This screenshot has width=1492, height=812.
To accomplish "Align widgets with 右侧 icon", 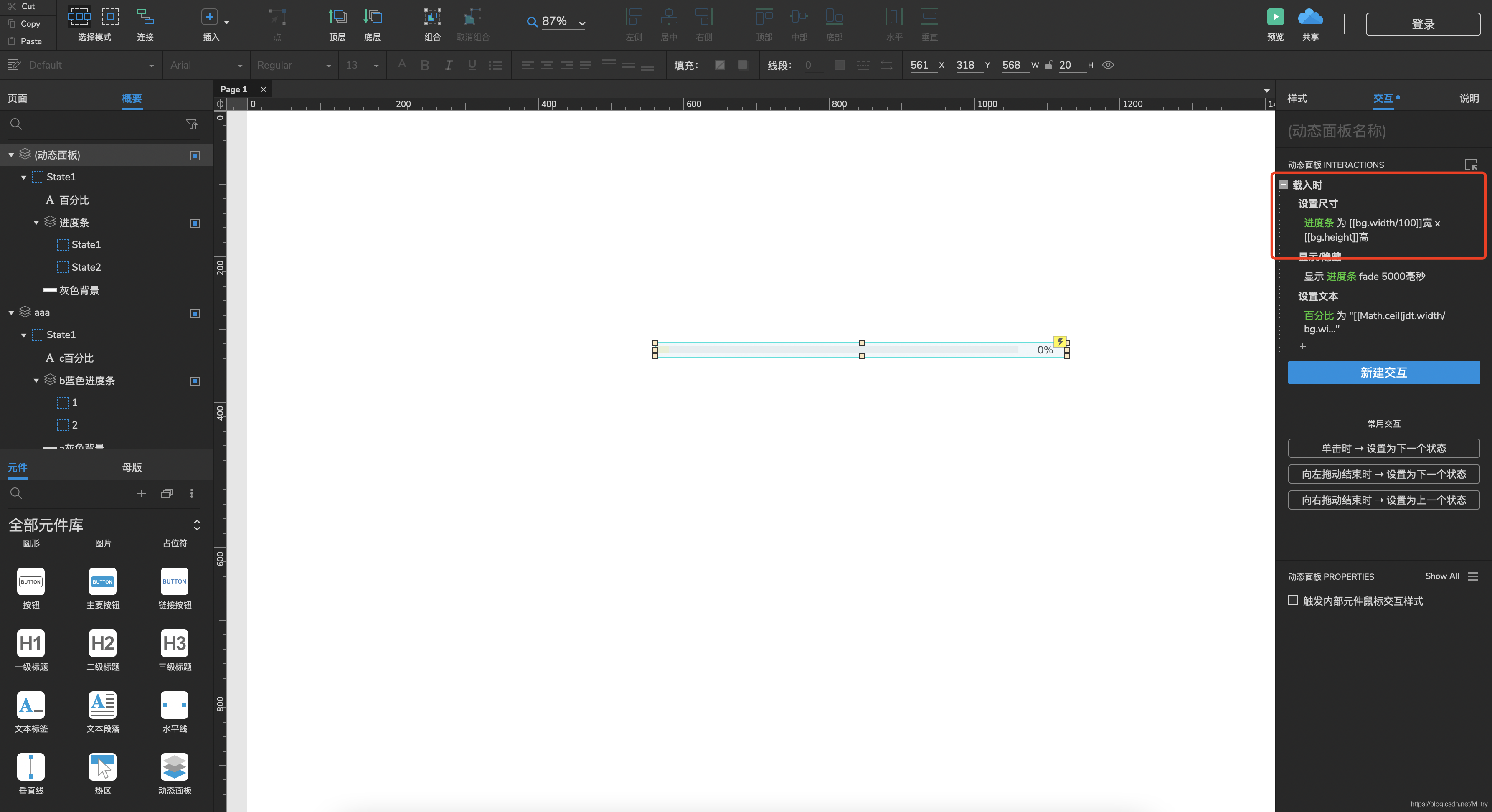I will (x=704, y=17).
